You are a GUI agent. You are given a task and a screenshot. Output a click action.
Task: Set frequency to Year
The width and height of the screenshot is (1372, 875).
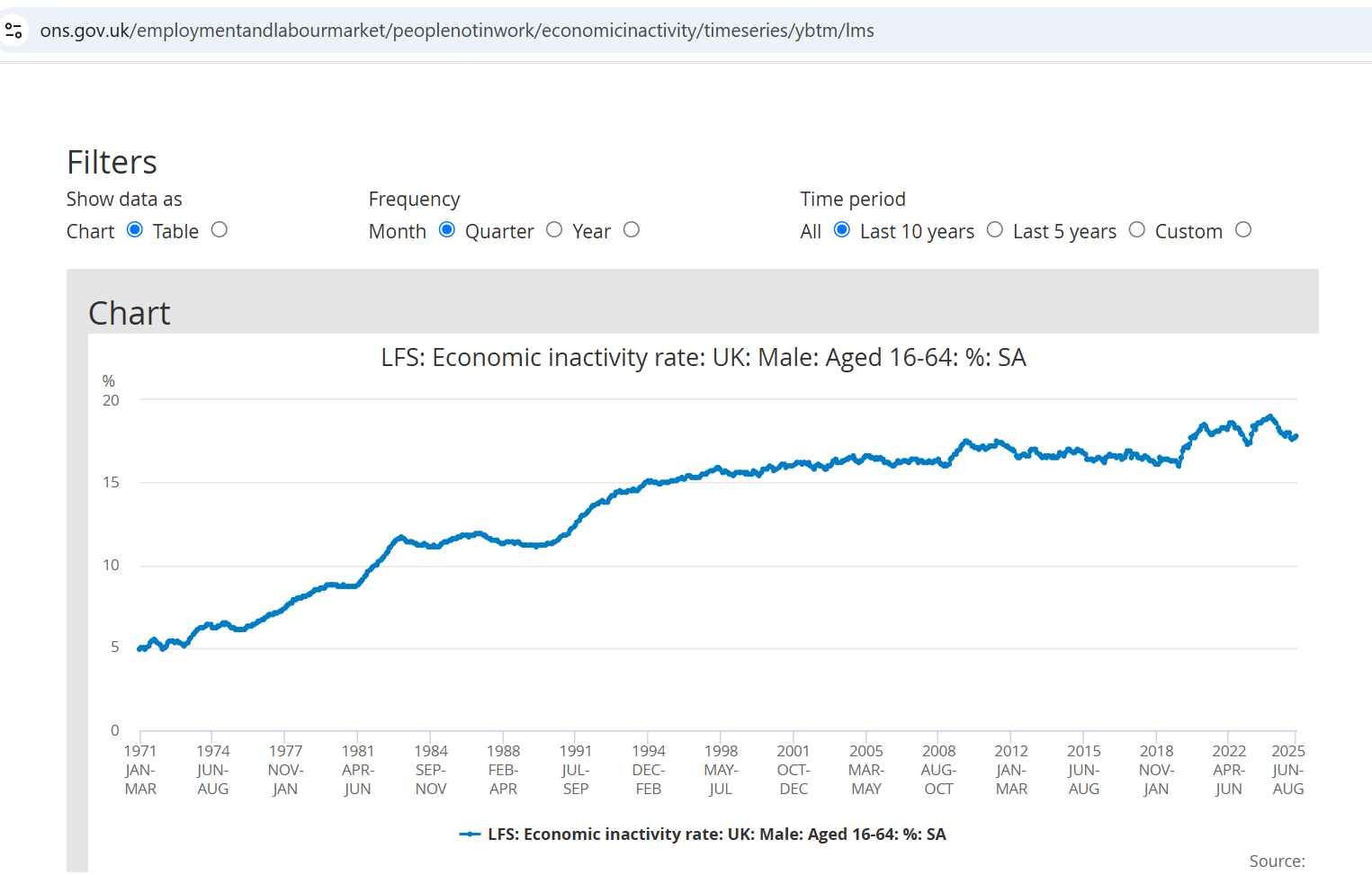coord(632,230)
